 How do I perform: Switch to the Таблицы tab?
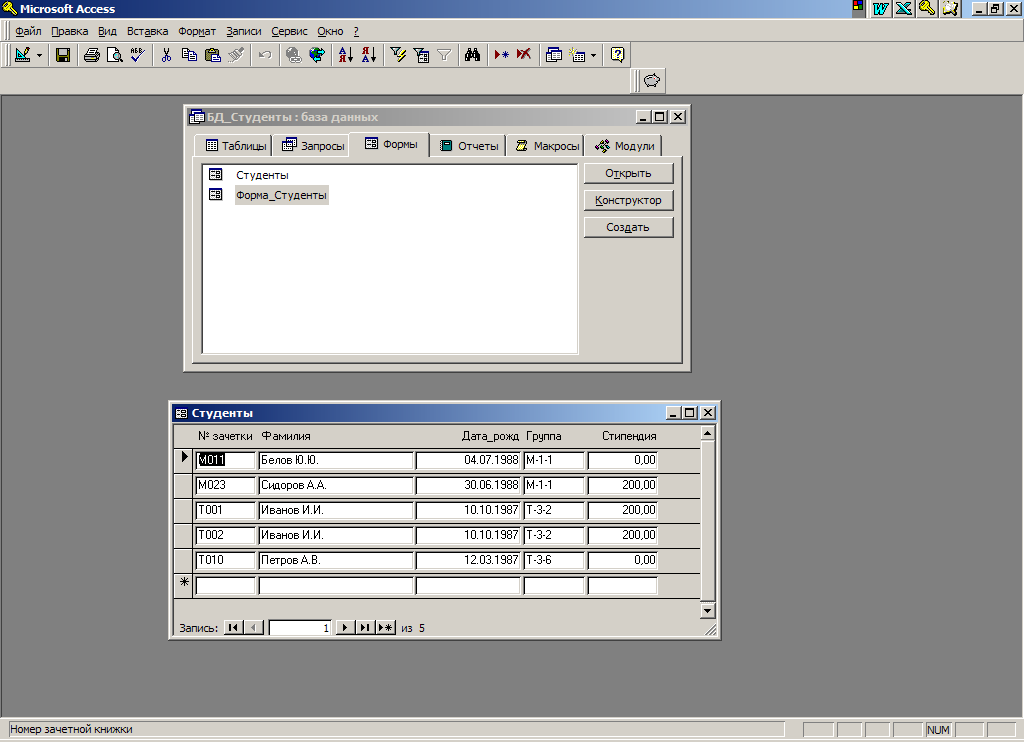(x=233, y=146)
